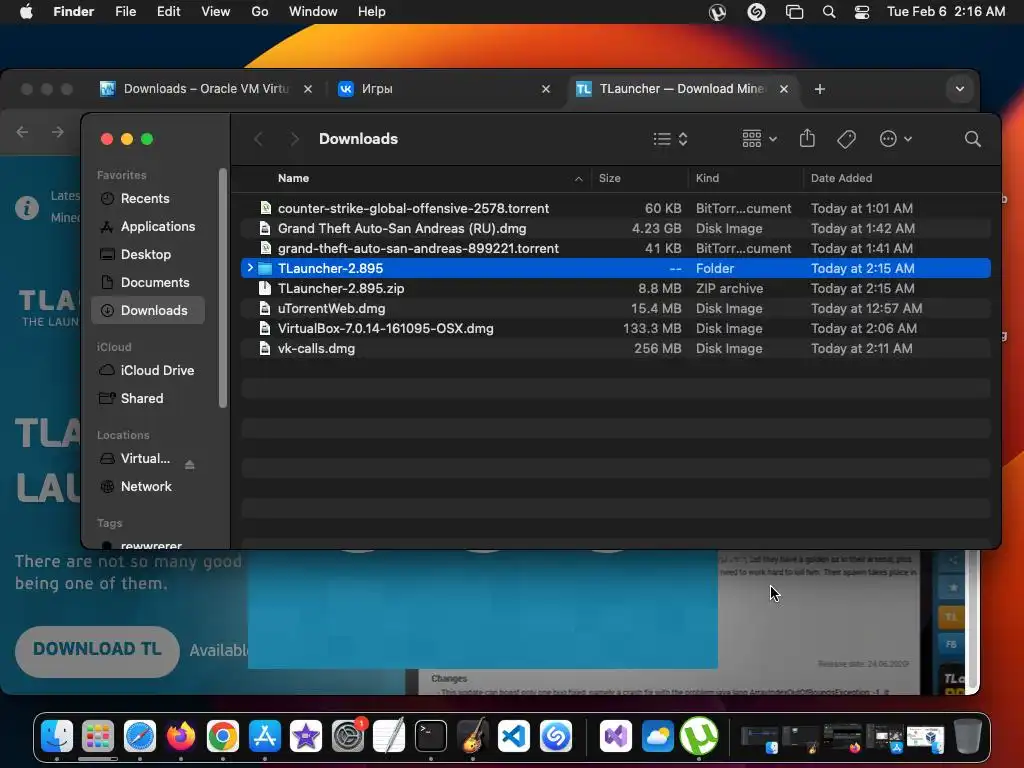Open Launchpad in the Dock
Image resolution: width=1024 pixels, height=768 pixels.
[x=98, y=736]
